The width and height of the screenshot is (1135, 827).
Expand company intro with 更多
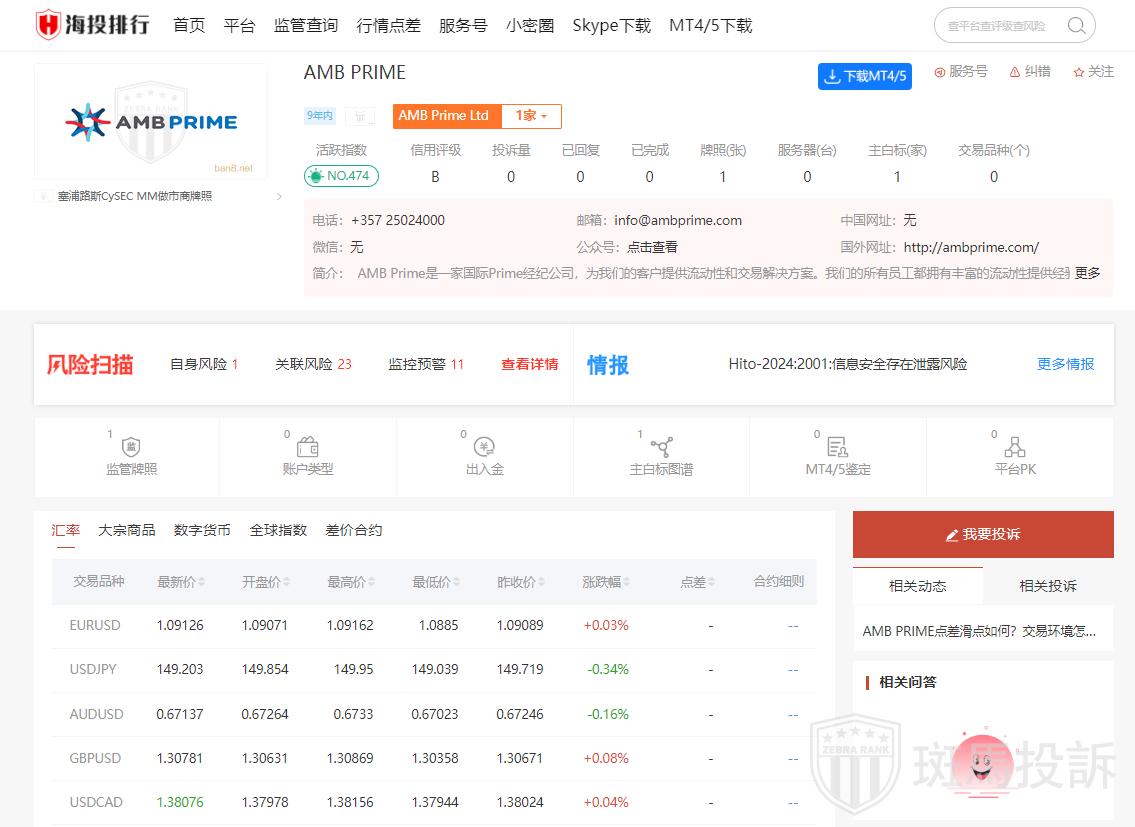[1087, 273]
